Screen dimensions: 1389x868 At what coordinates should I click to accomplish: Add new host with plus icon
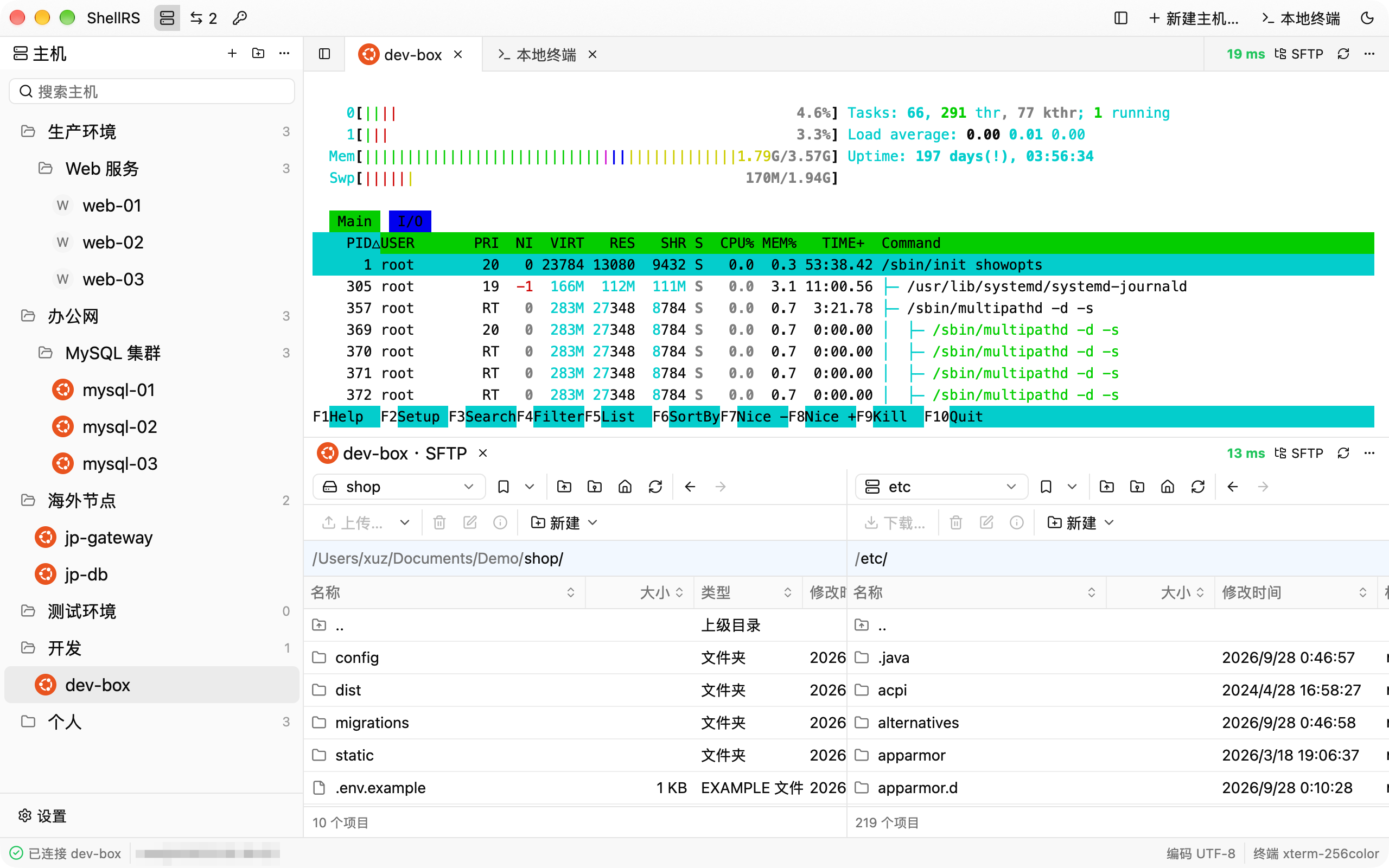click(x=232, y=53)
